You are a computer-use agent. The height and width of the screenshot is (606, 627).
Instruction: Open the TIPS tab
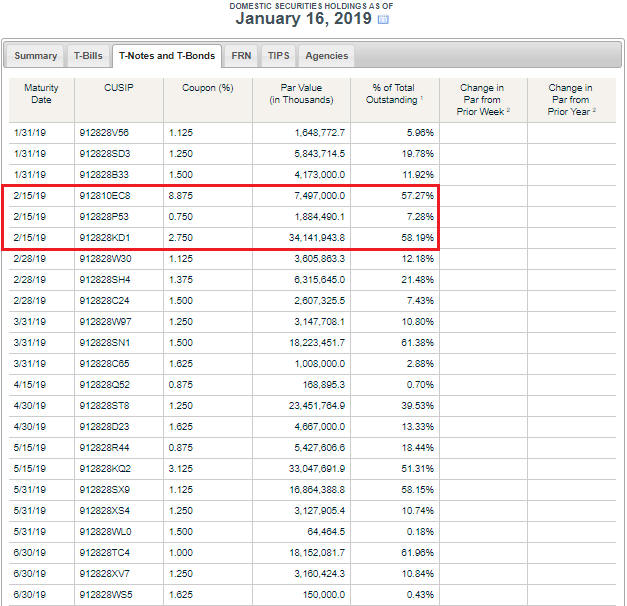click(278, 56)
